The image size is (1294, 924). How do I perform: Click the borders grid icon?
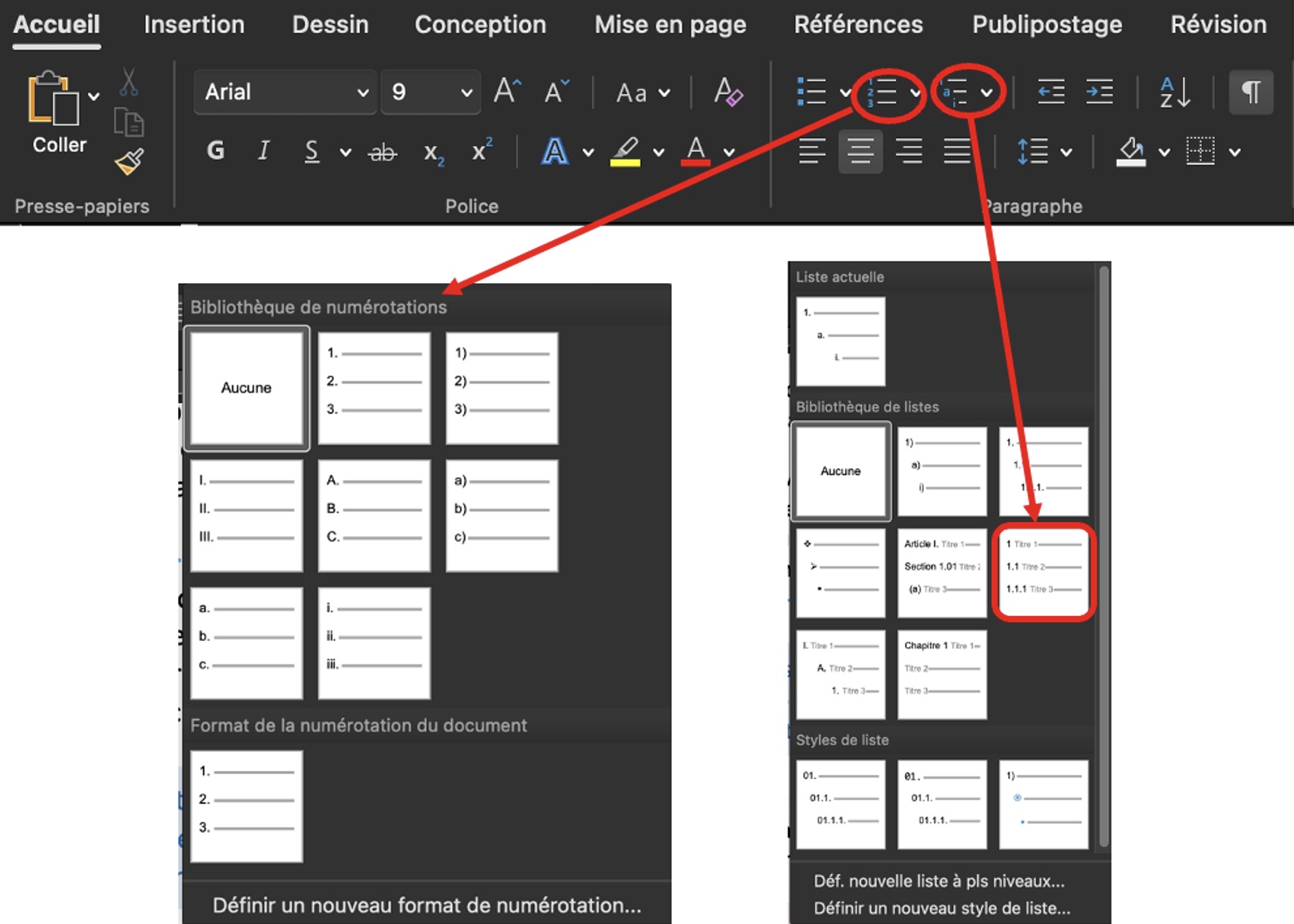pos(1201,151)
